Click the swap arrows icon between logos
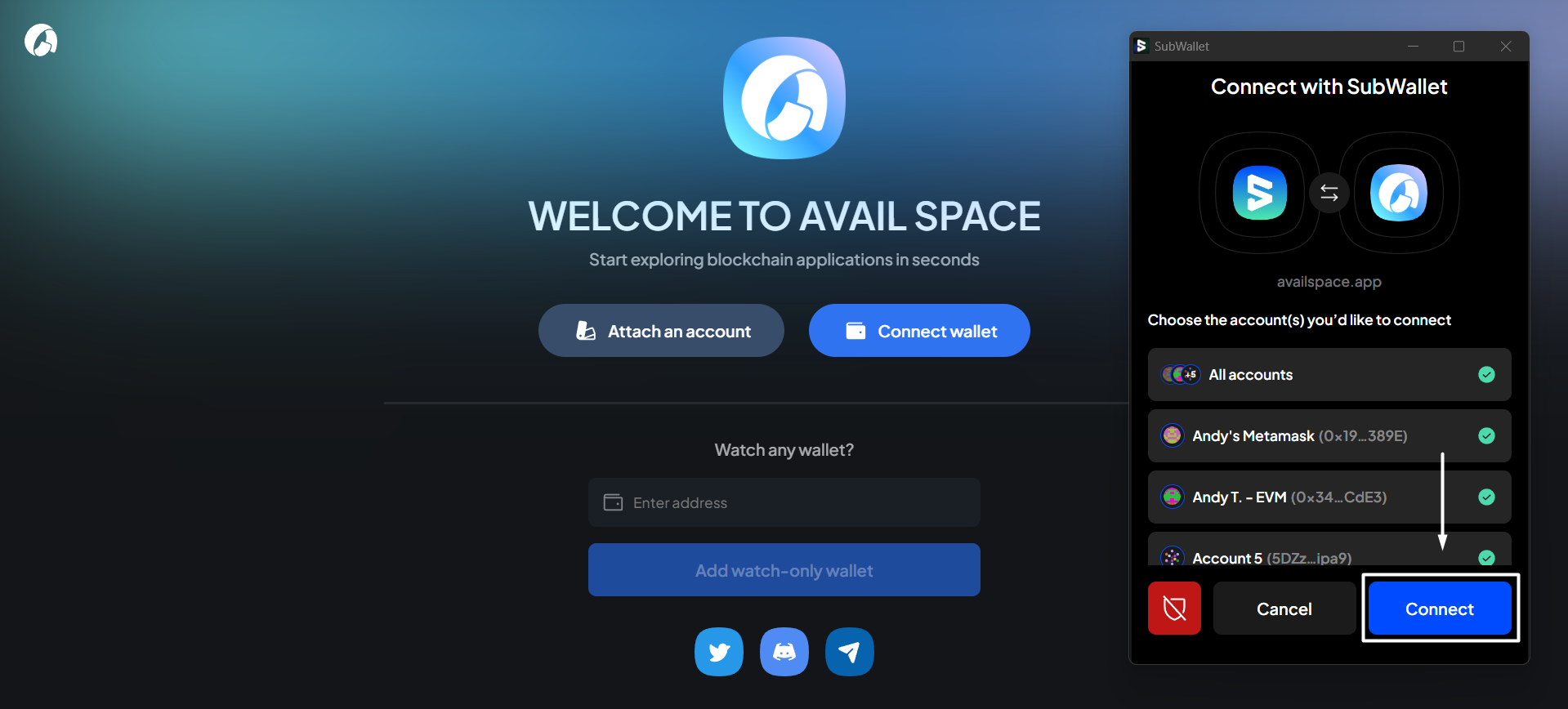The image size is (1568, 709). coord(1329,193)
